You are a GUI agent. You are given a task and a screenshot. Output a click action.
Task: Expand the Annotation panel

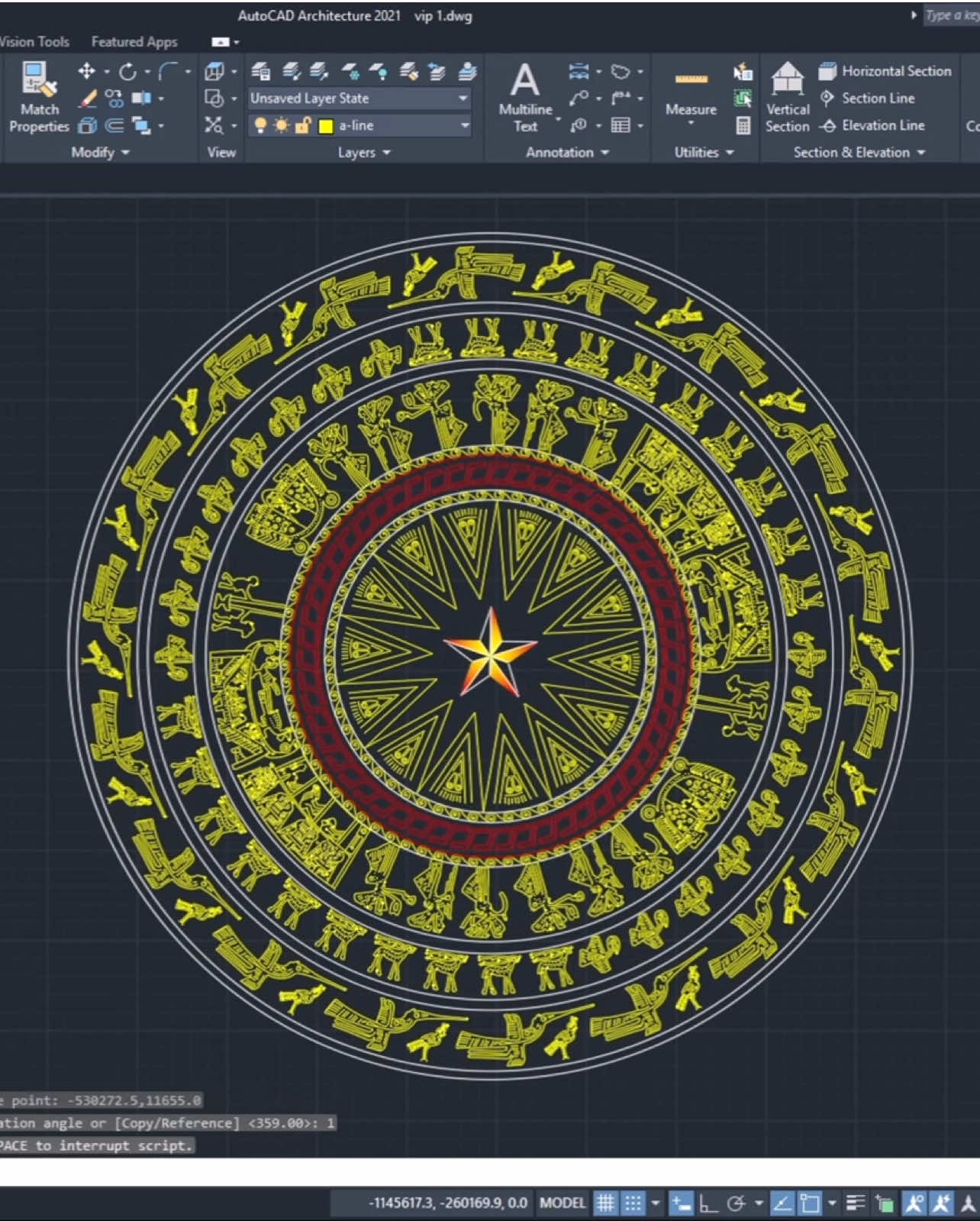click(x=567, y=152)
